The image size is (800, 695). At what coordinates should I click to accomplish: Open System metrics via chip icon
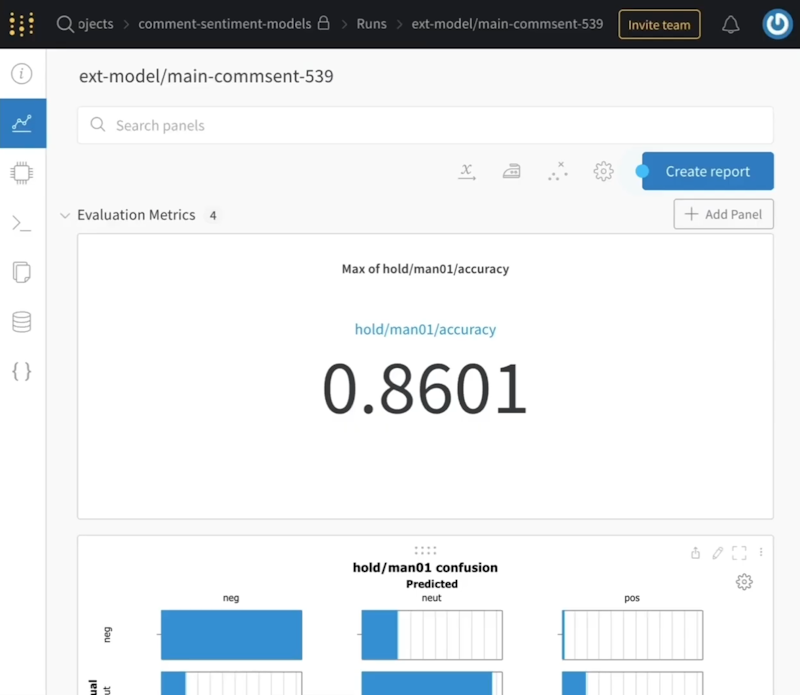click(22, 173)
